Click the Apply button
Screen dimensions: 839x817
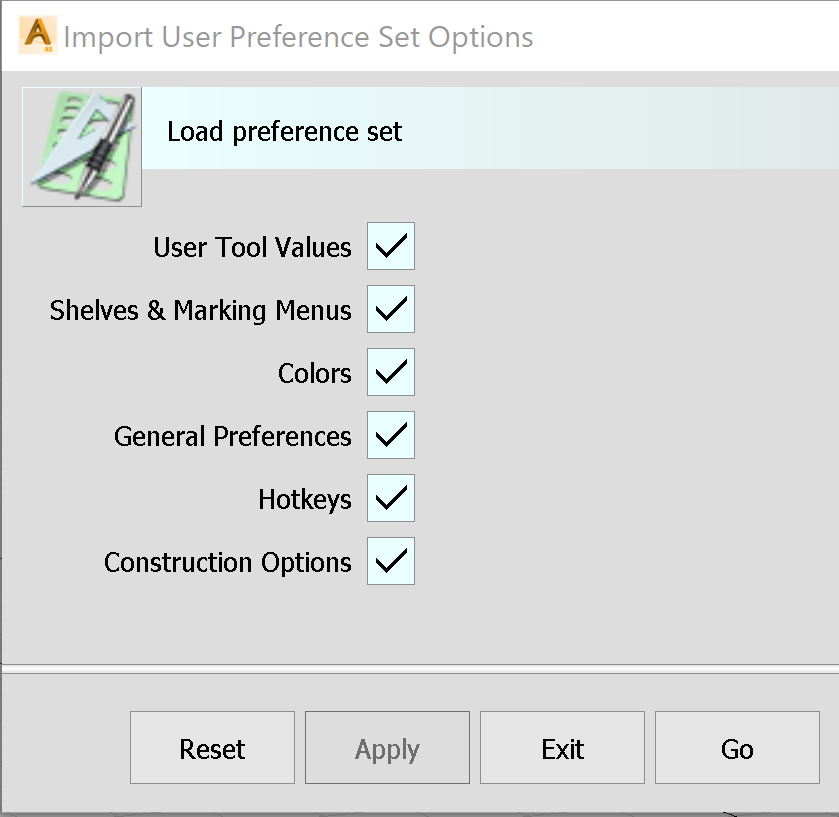[x=387, y=747]
